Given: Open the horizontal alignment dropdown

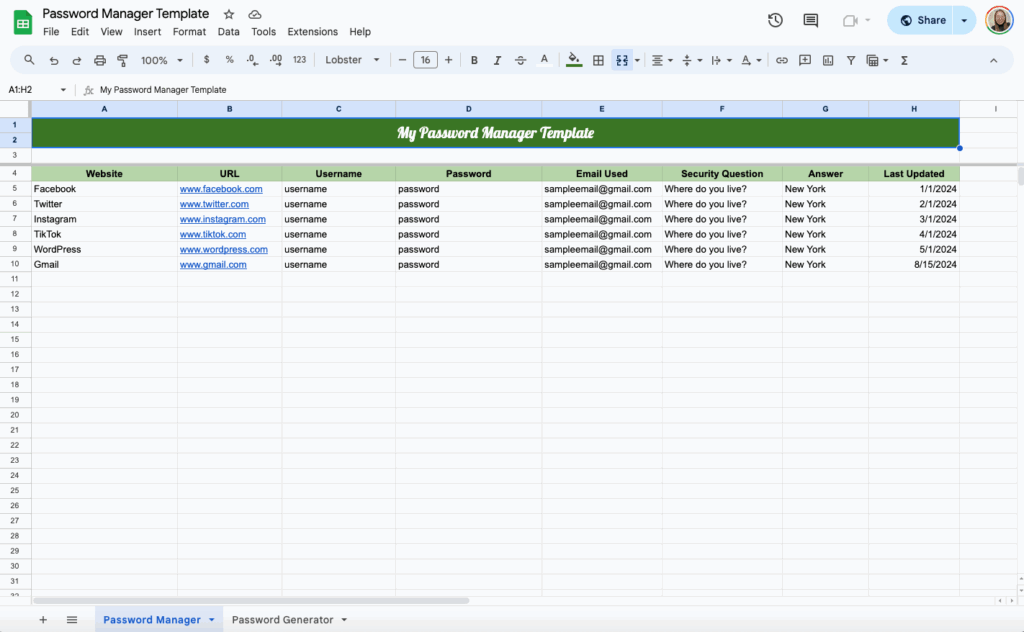Looking at the screenshot, I should (669, 60).
